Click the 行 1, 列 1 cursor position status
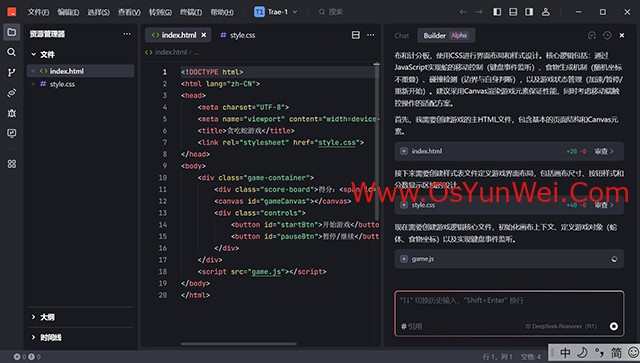The image size is (640, 363). pos(497,357)
